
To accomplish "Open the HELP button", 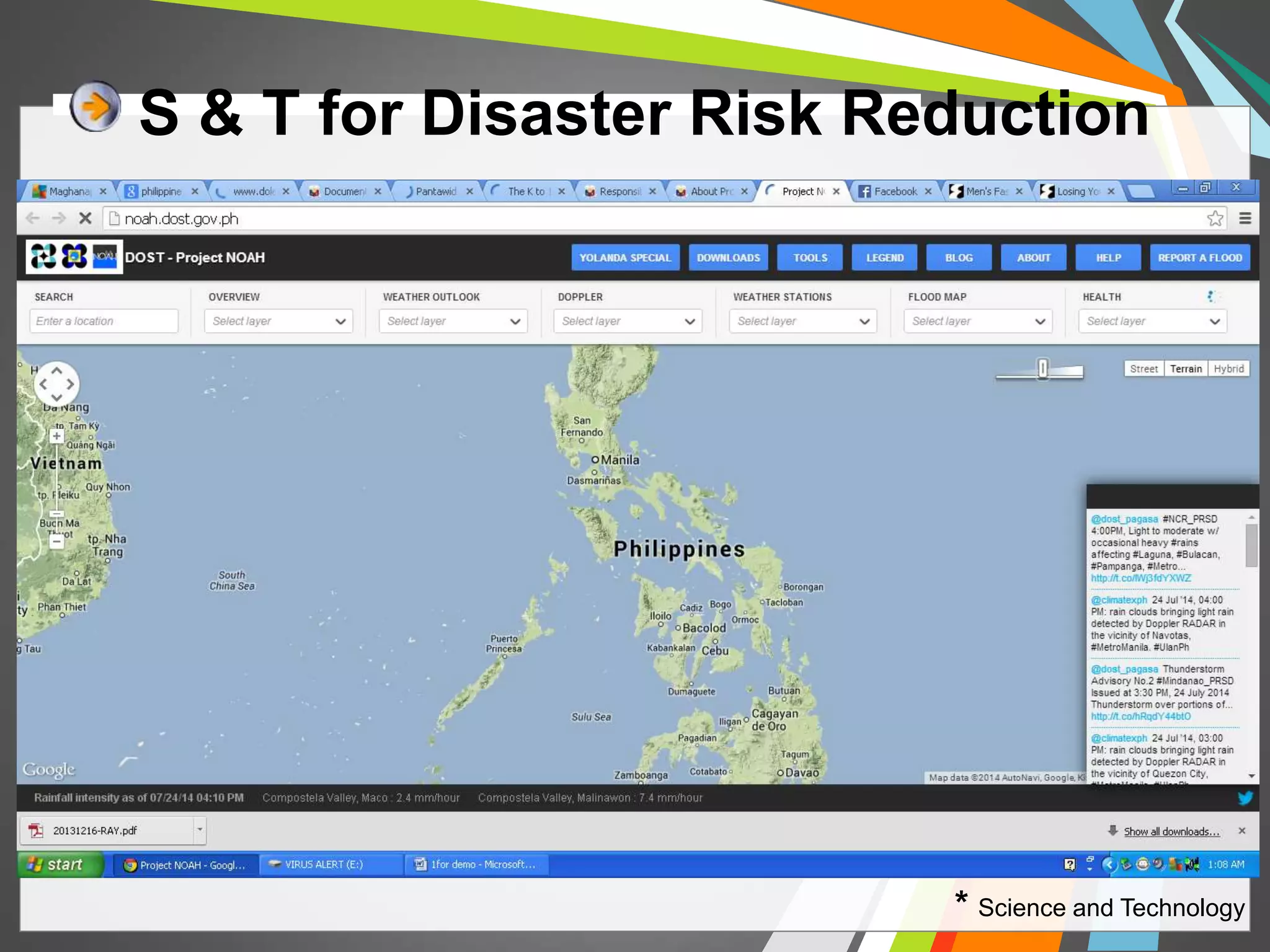I will pos(1108,257).
